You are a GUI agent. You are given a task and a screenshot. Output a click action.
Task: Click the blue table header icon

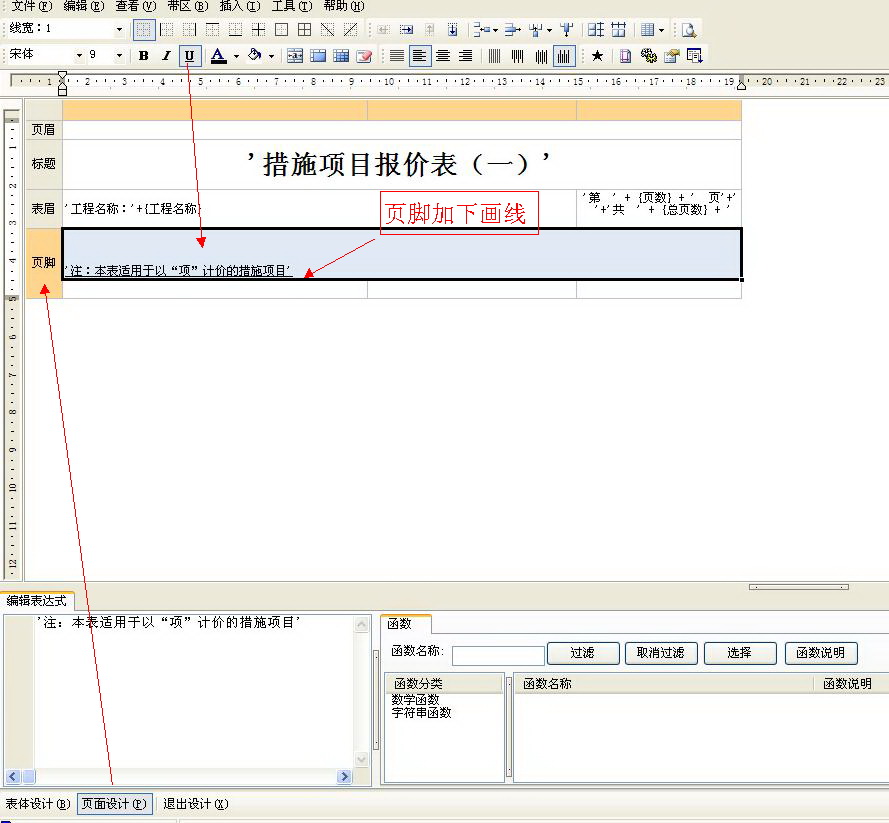pyautogui.click(x=318, y=56)
